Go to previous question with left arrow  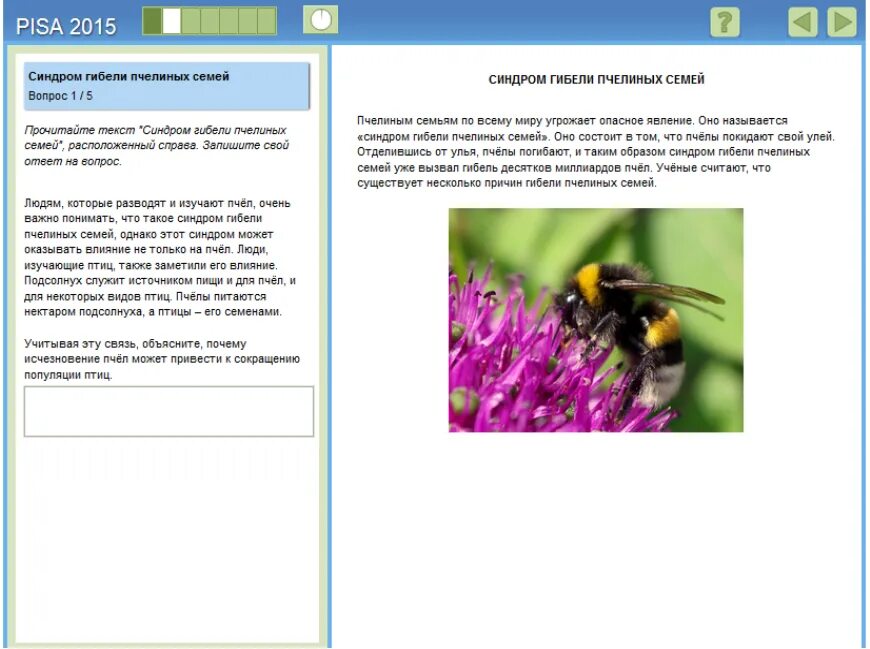click(x=802, y=23)
